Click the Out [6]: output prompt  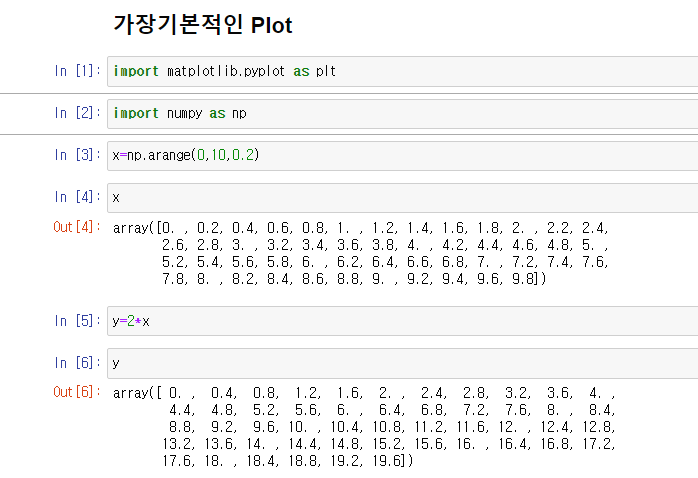click(x=77, y=392)
